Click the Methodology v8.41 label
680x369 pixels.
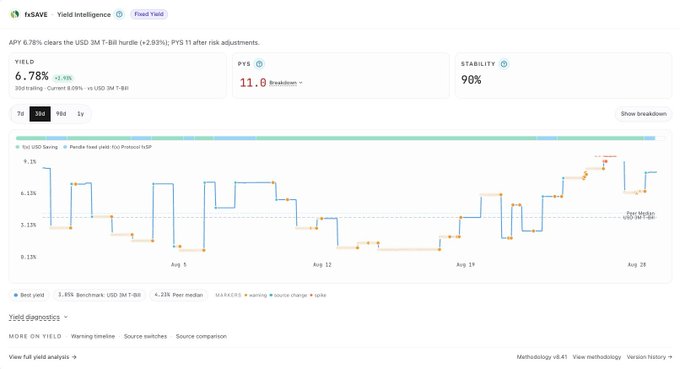542,357
